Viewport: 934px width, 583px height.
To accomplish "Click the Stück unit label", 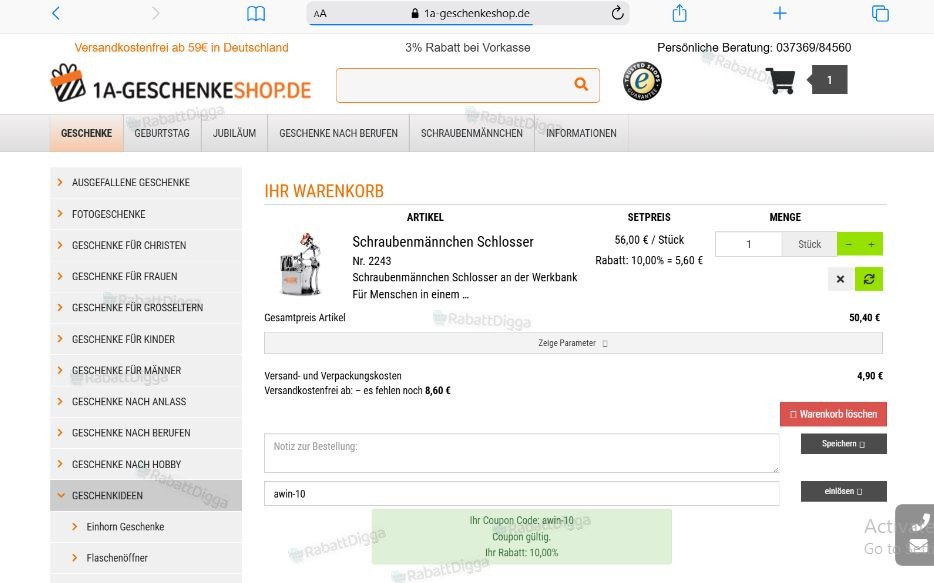I will 810,244.
